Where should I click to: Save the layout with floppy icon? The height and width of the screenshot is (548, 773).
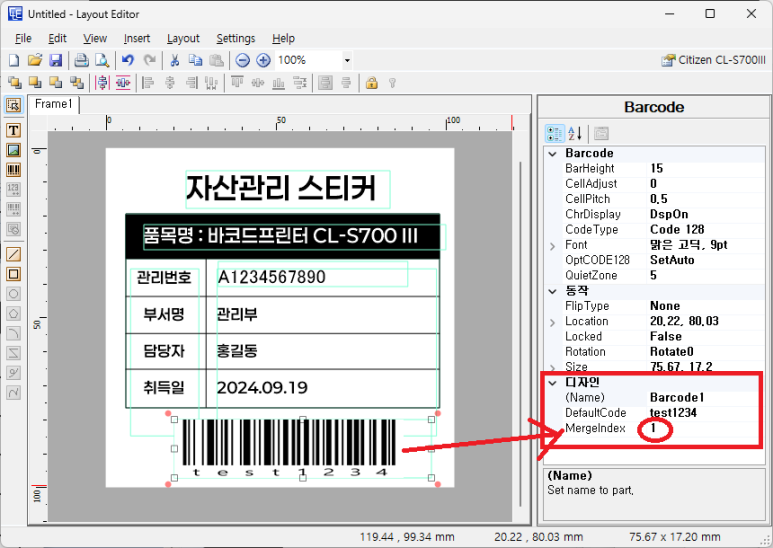click(55, 61)
